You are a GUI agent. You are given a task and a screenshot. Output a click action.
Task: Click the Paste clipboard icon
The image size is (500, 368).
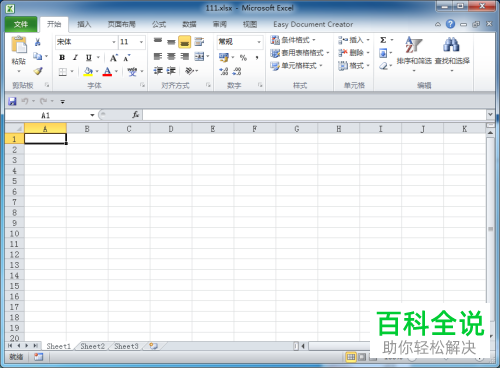pos(19,45)
